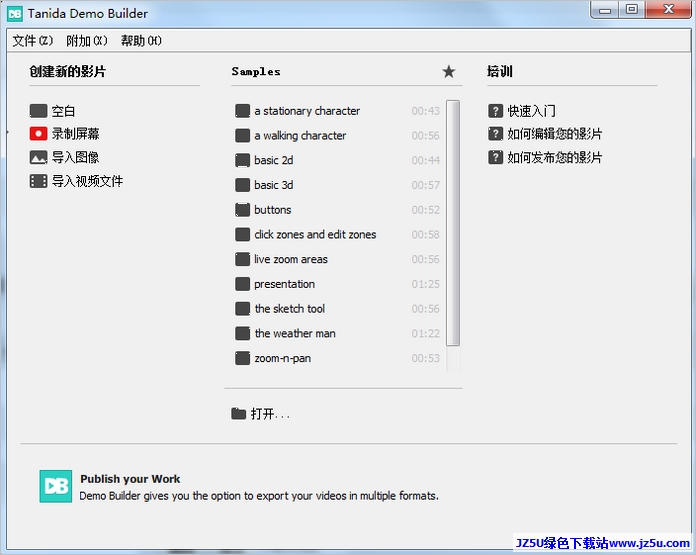Click the Samples list vertical scrollbar

click(x=453, y=223)
